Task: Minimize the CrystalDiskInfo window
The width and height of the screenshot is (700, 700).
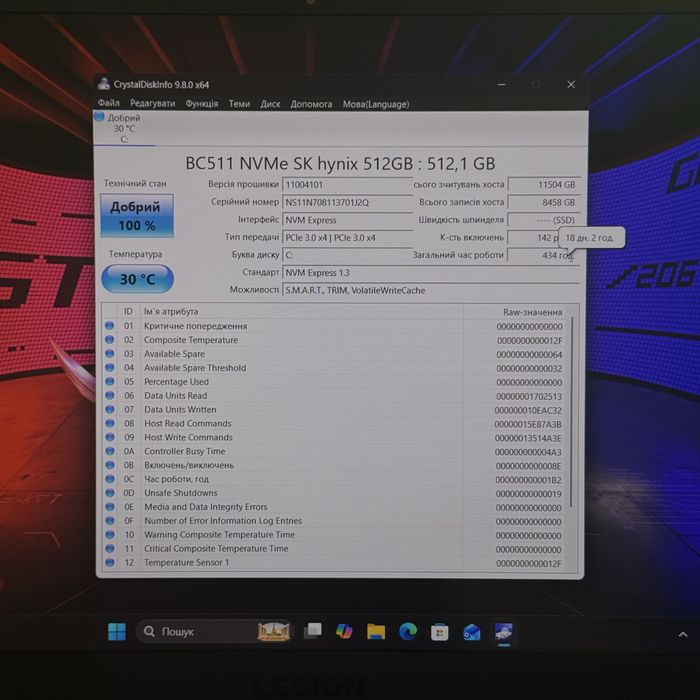Action: pos(502,84)
